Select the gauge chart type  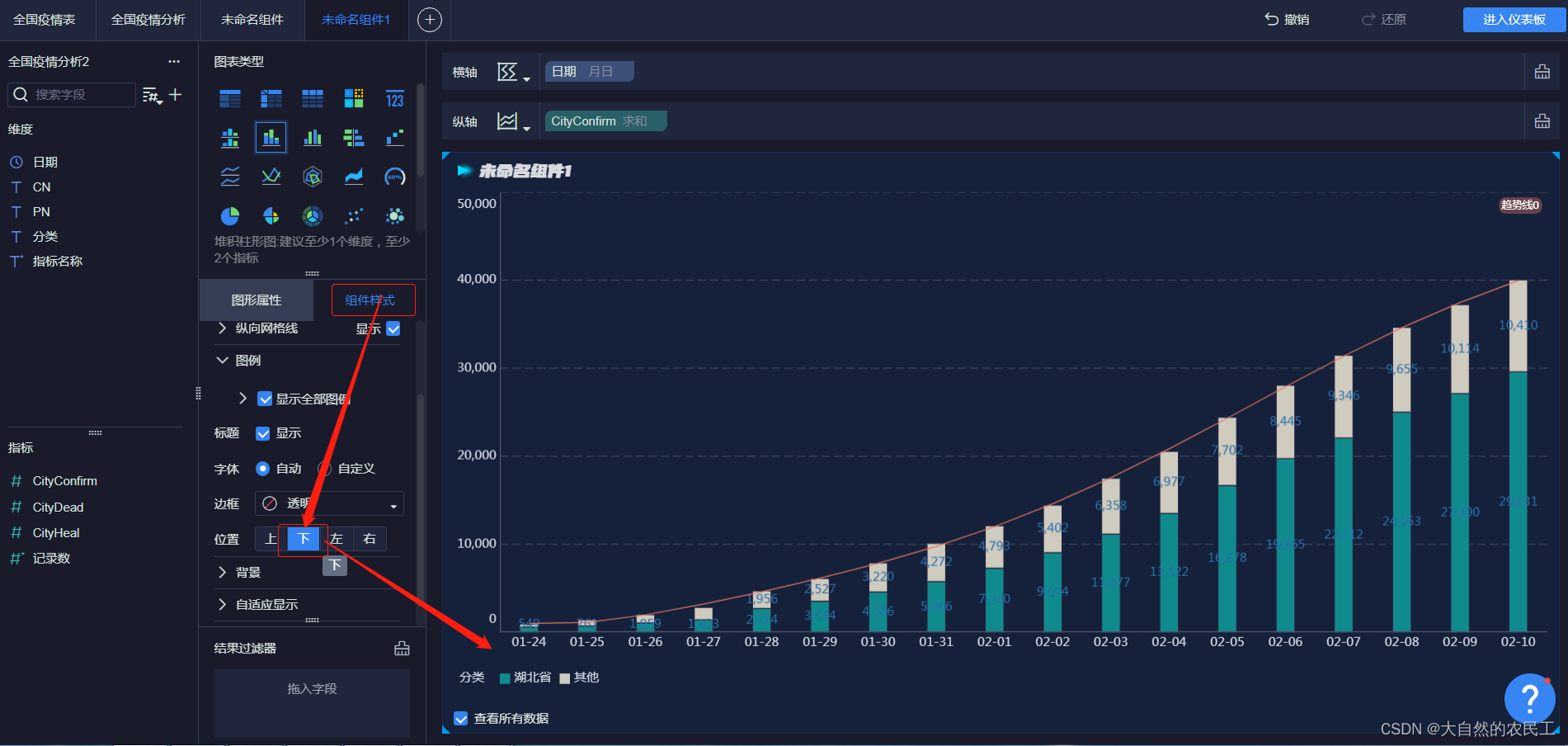pos(395,177)
